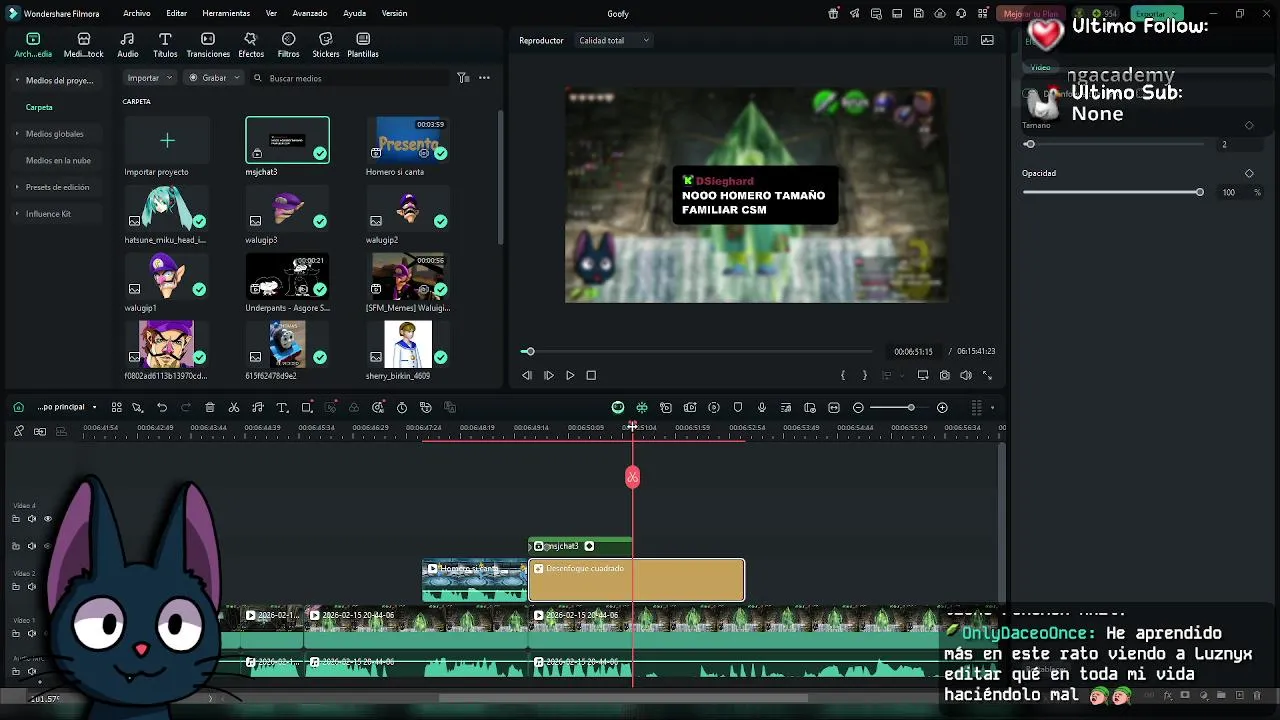The width and height of the screenshot is (1280, 720).
Task: Open the media filter icon
Action: click(463, 78)
